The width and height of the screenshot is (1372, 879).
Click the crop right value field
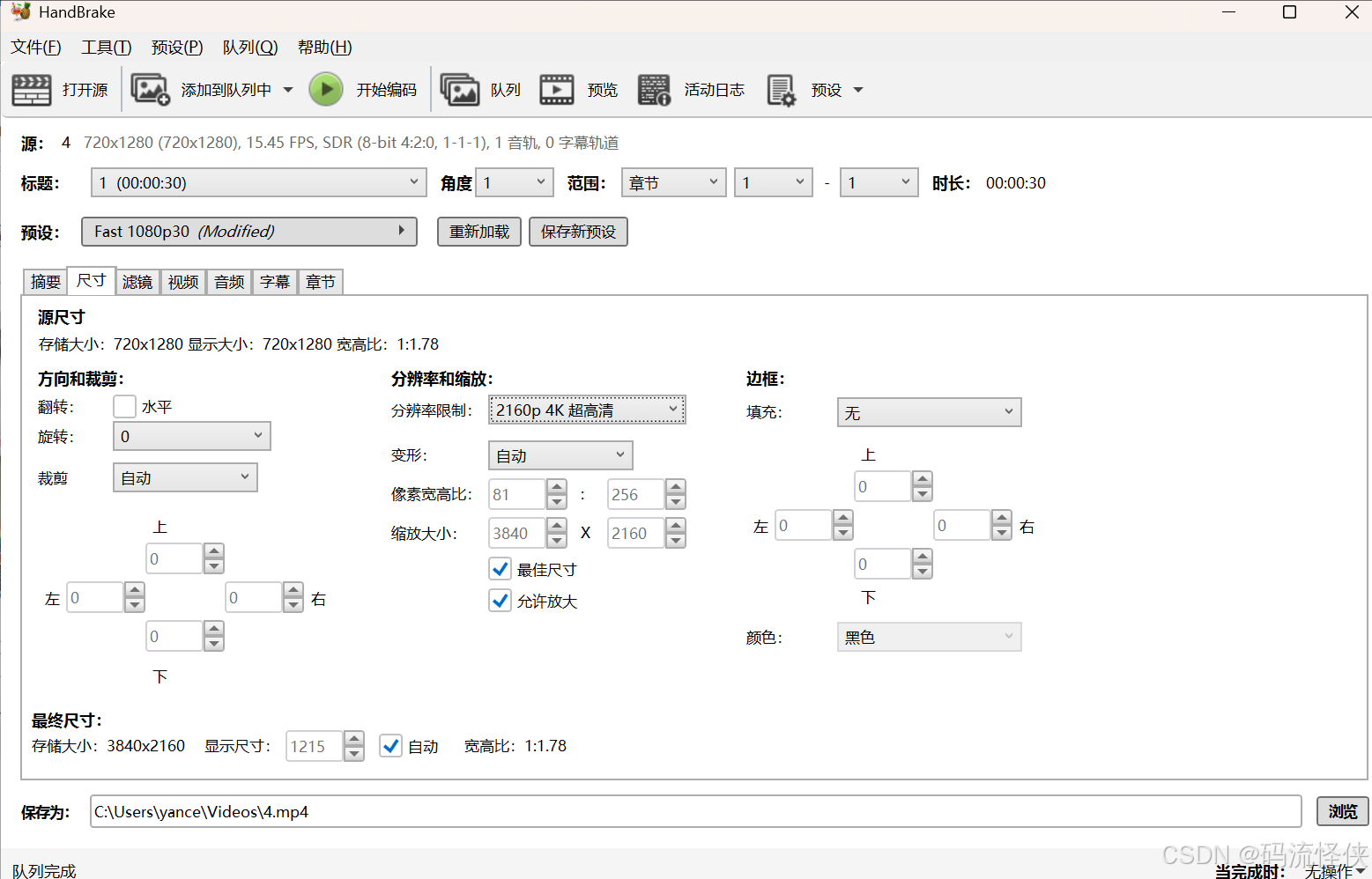pyautogui.click(x=254, y=597)
